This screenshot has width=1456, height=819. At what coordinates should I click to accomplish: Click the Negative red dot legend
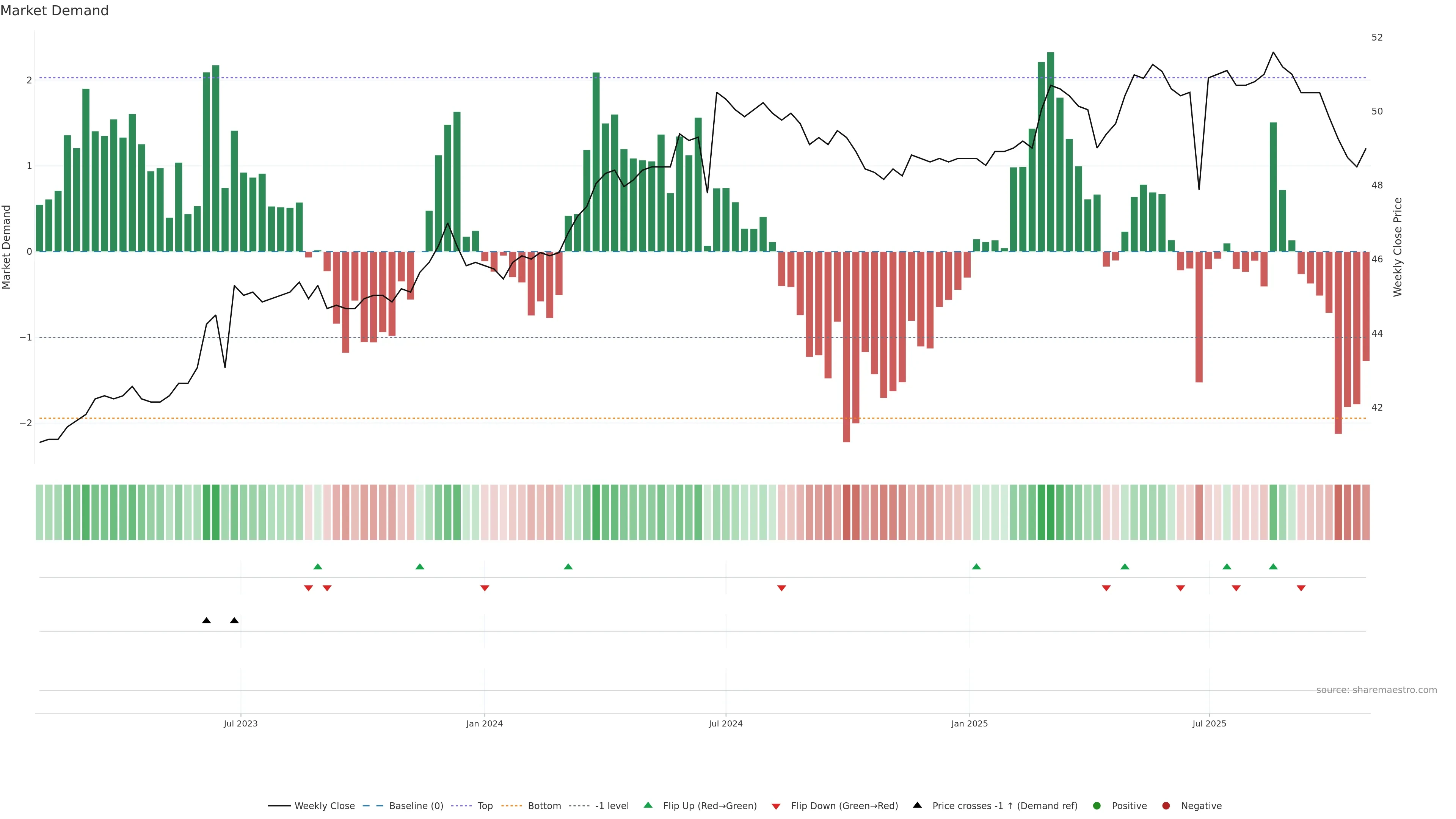pyautogui.click(x=1166, y=805)
